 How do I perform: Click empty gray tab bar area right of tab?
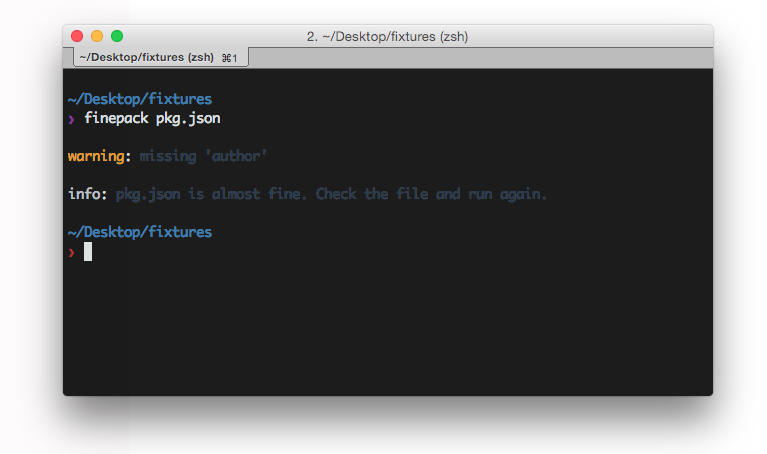coord(480,58)
